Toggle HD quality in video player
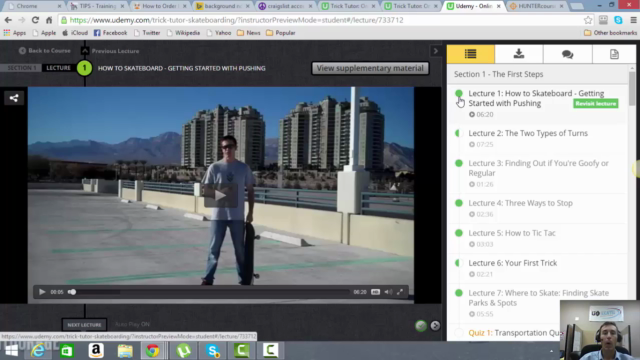 click(x=376, y=292)
